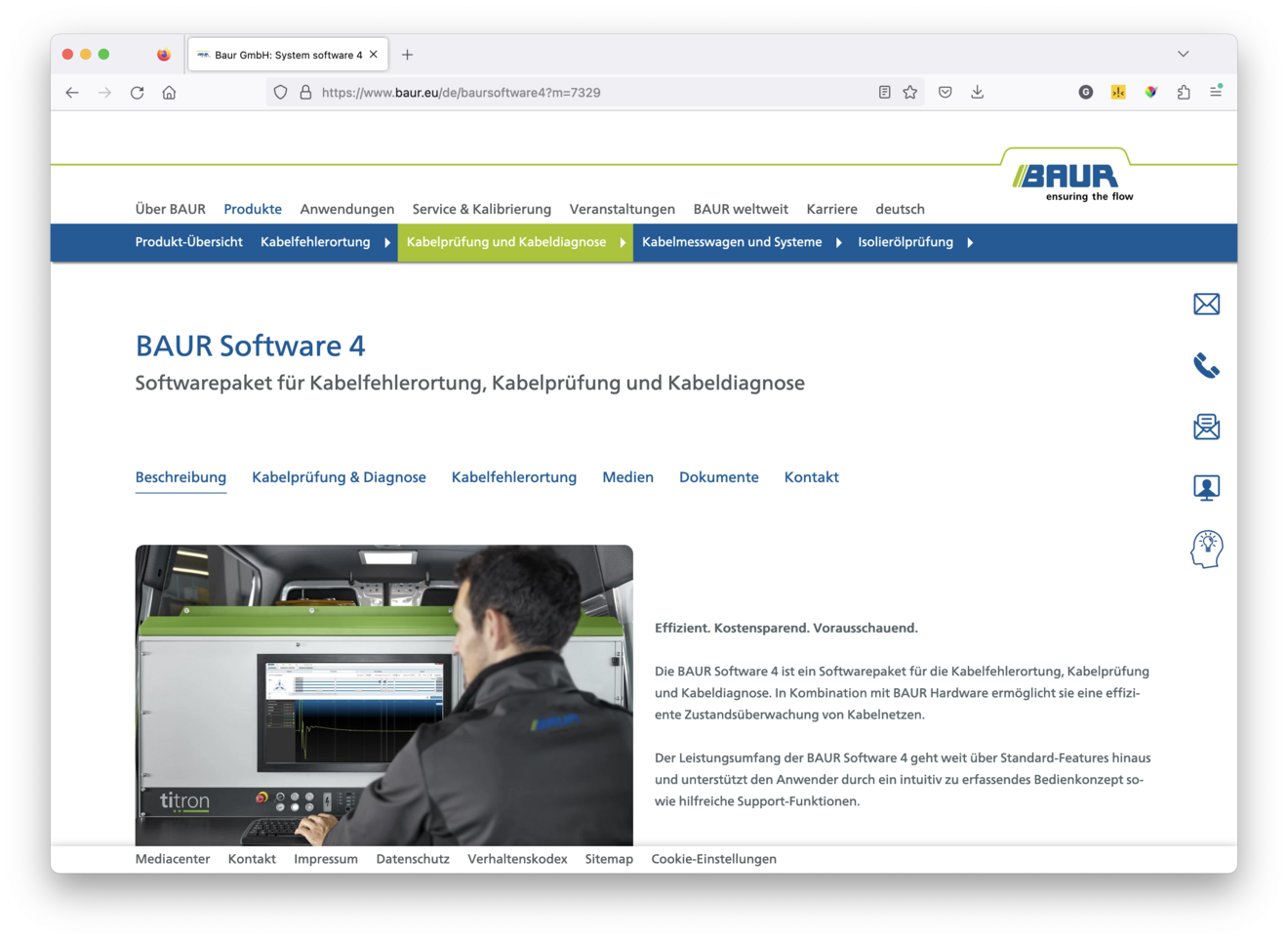Click the webinar presenter icon in sidebar

(x=1207, y=488)
